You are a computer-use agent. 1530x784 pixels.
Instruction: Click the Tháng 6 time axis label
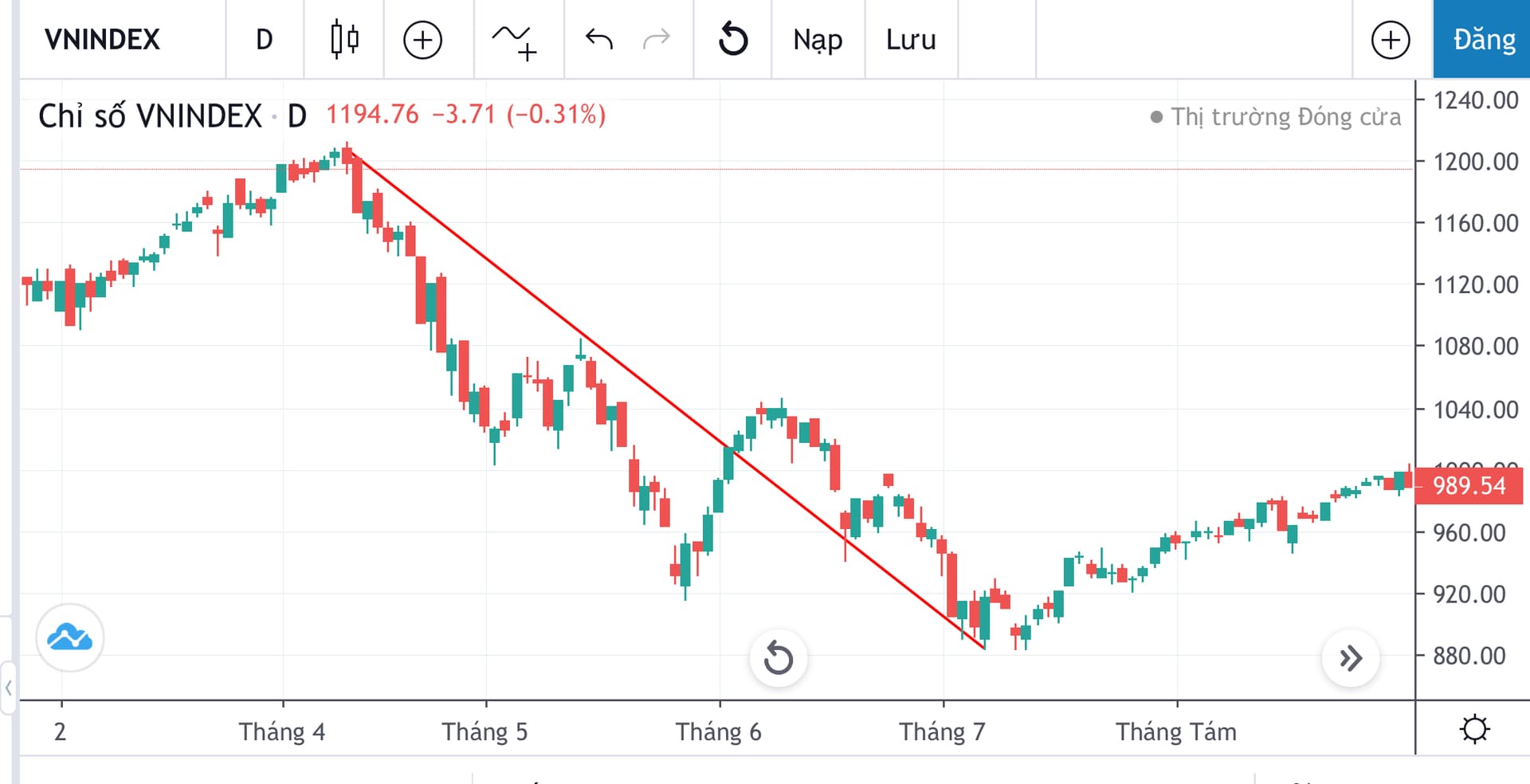[x=718, y=731]
